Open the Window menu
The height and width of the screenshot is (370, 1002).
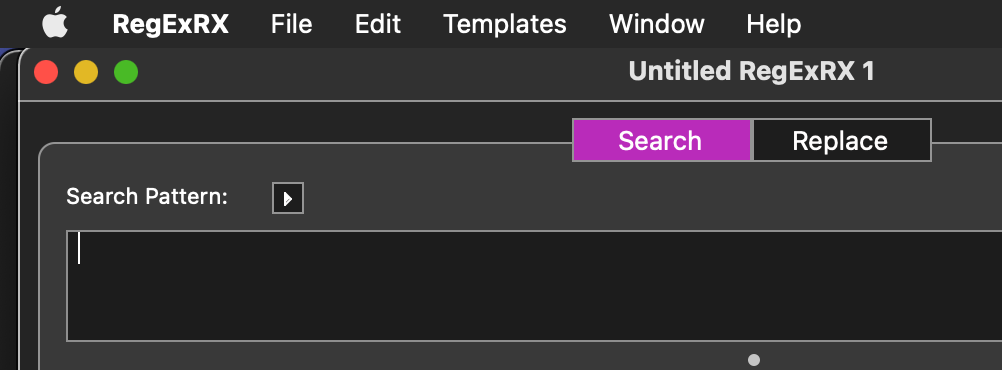pos(656,24)
